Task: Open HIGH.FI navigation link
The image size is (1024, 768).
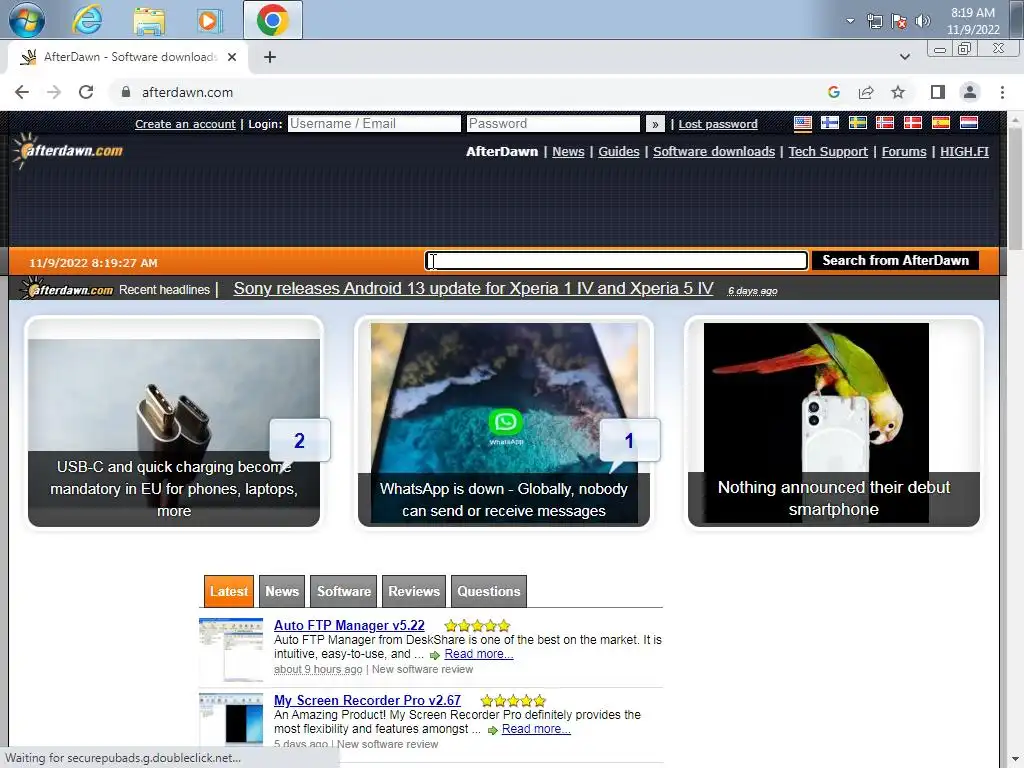Action: coord(964,152)
